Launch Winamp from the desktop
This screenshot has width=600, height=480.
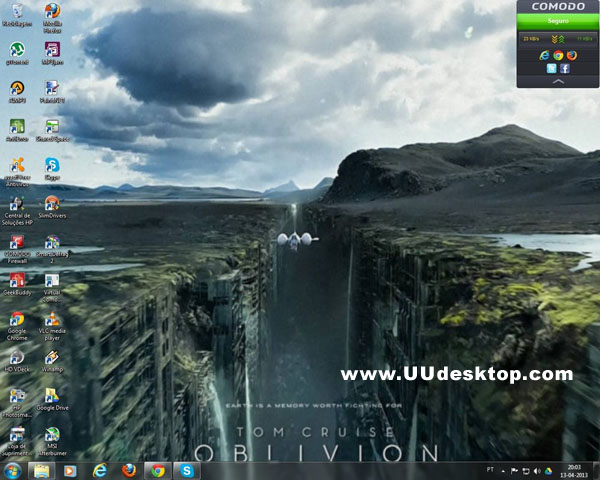tap(52, 361)
